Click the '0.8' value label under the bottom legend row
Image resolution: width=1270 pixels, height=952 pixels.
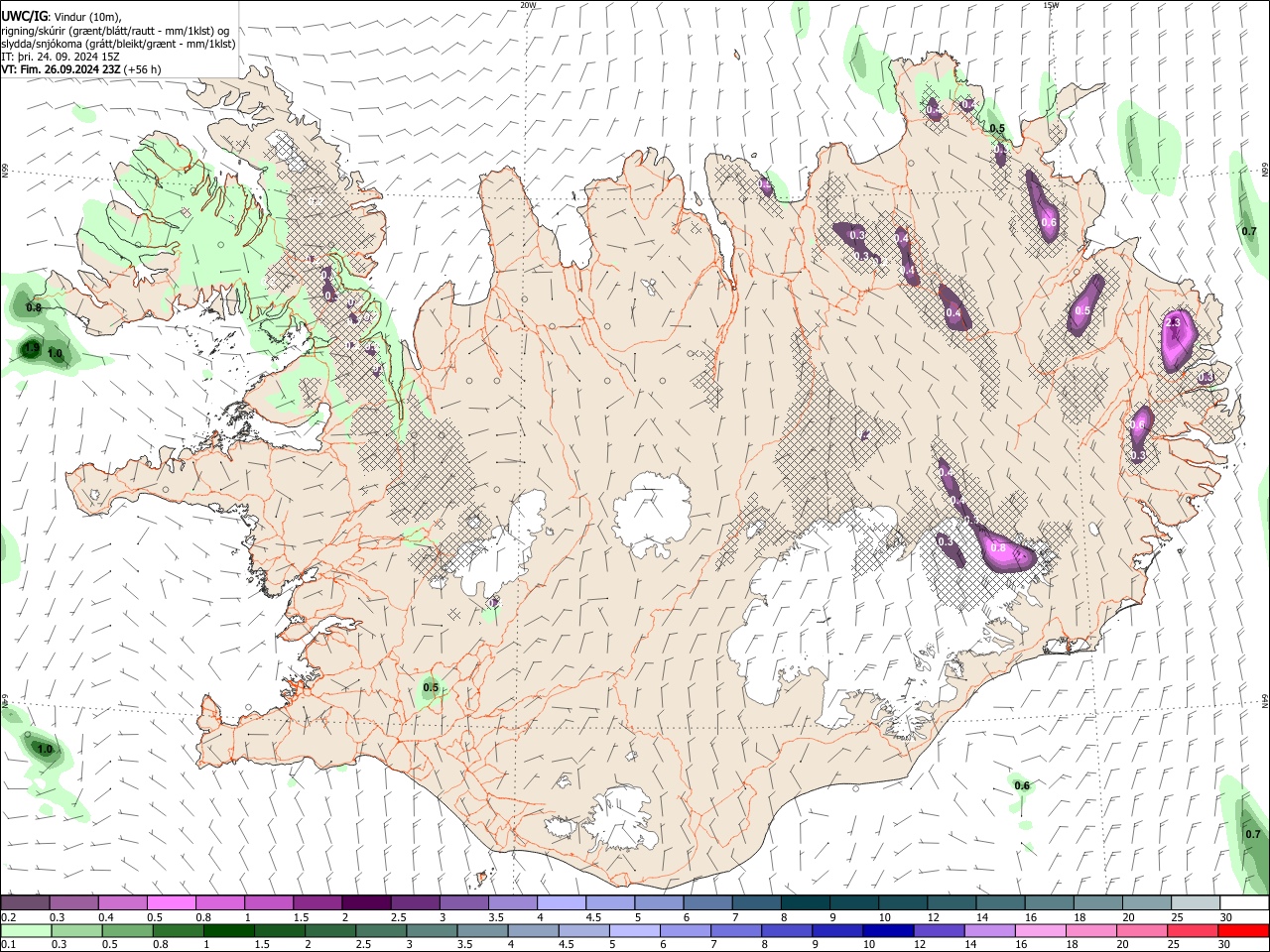[x=160, y=944]
